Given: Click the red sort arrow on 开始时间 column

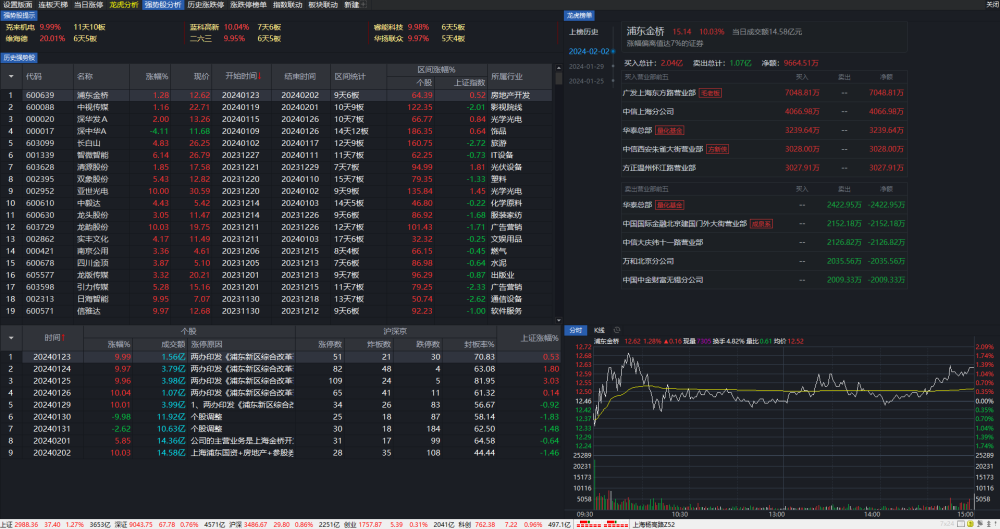Looking at the screenshot, I should [260, 77].
